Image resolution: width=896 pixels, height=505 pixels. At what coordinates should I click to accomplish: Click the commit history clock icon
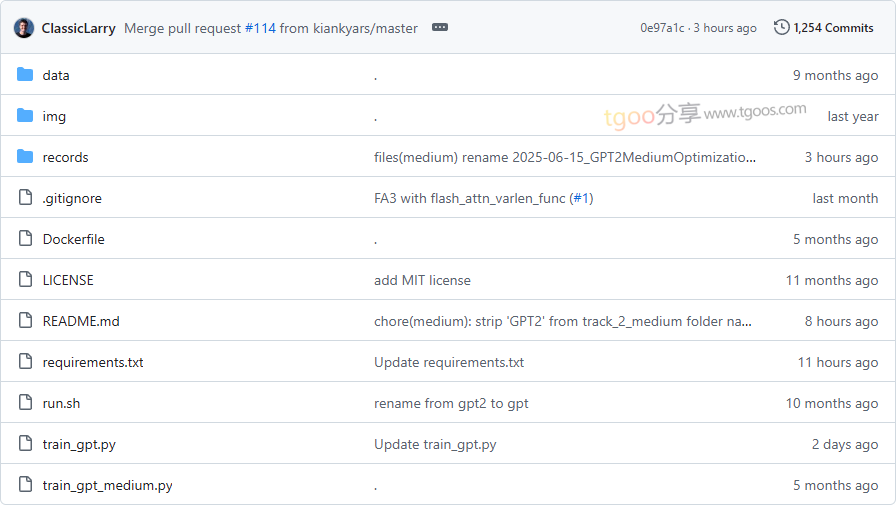point(781,28)
